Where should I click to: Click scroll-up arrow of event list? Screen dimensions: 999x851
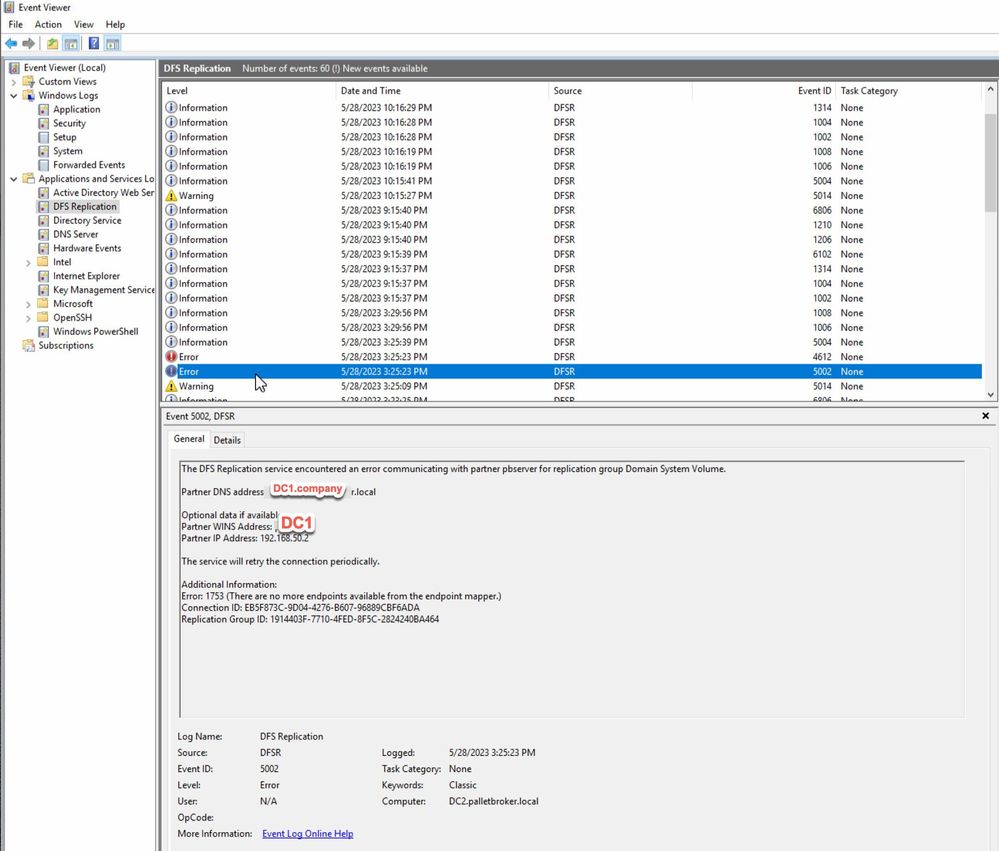(990, 90)
